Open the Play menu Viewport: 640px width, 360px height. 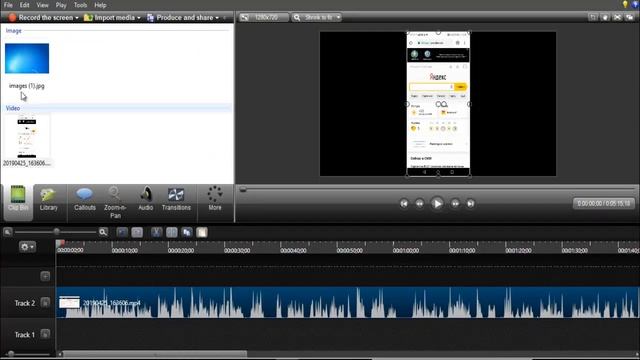61,5
